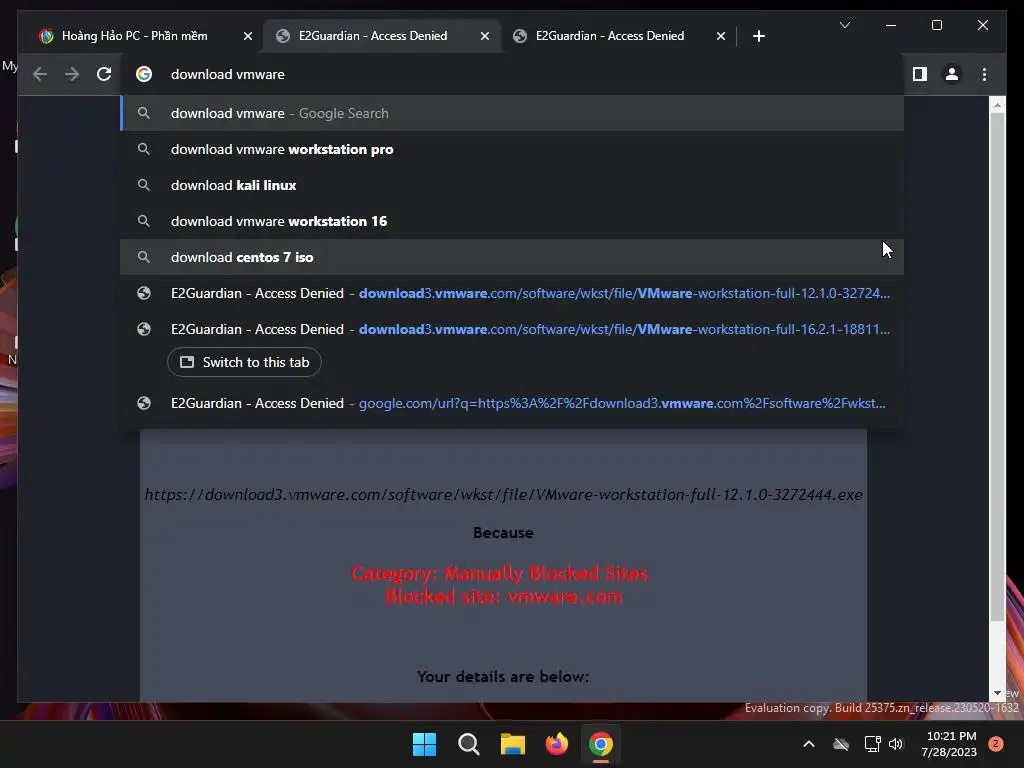Open the volume speaker tray icon

tap(896, 744)
